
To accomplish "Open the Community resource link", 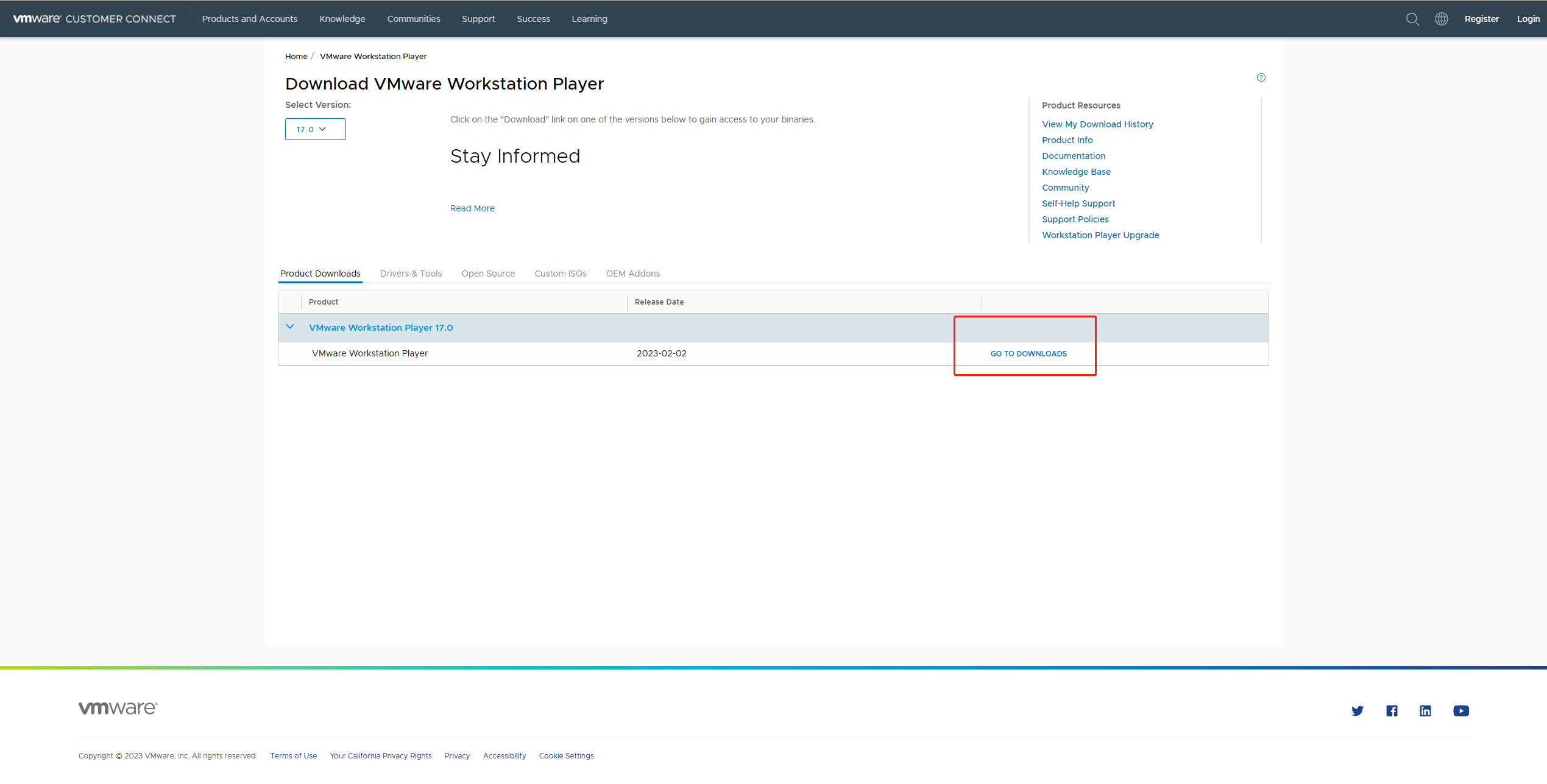I will [x=1065, y=188].
